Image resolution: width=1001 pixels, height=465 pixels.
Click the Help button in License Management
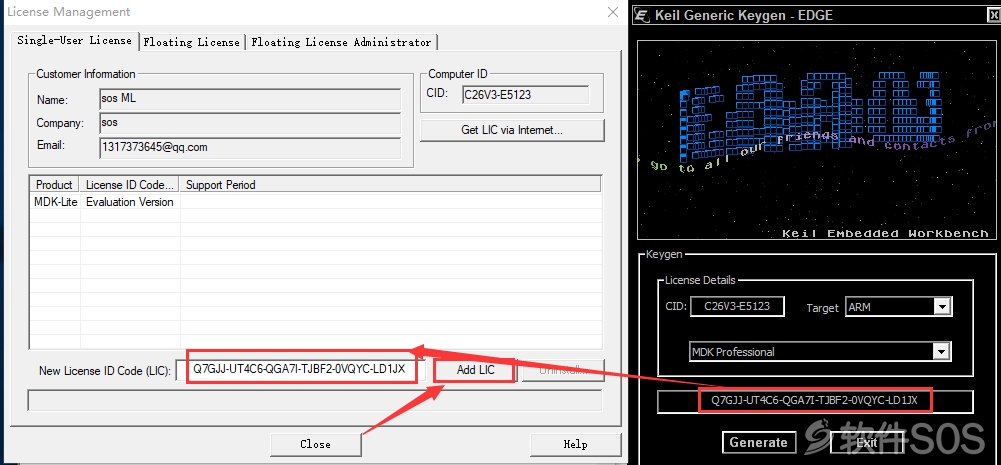[x=575, y=444]
